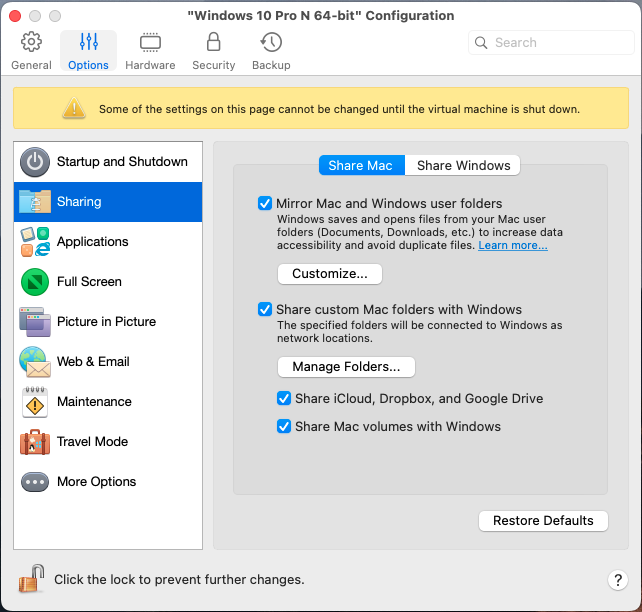Open the Hardware chip icon tab

click(x=150, y=42)
